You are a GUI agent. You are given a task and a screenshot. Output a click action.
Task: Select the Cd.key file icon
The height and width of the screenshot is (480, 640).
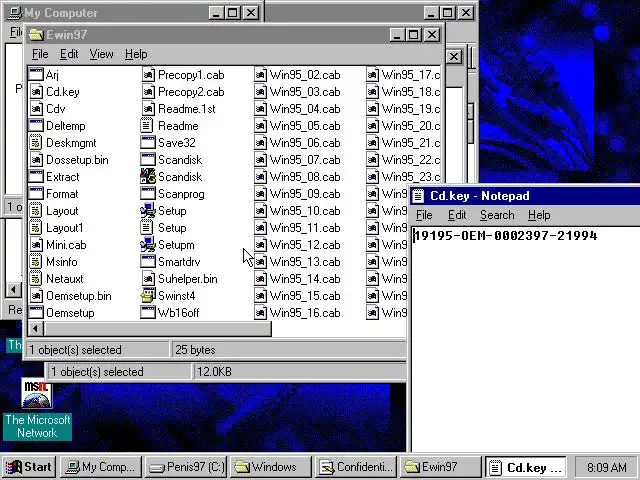[x=36, y=92]
